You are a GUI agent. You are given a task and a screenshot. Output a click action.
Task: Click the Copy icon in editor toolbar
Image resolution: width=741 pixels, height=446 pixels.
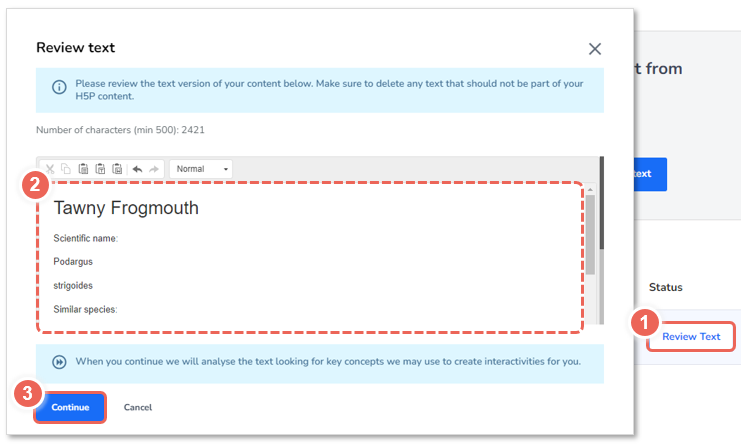coord(66,169)
